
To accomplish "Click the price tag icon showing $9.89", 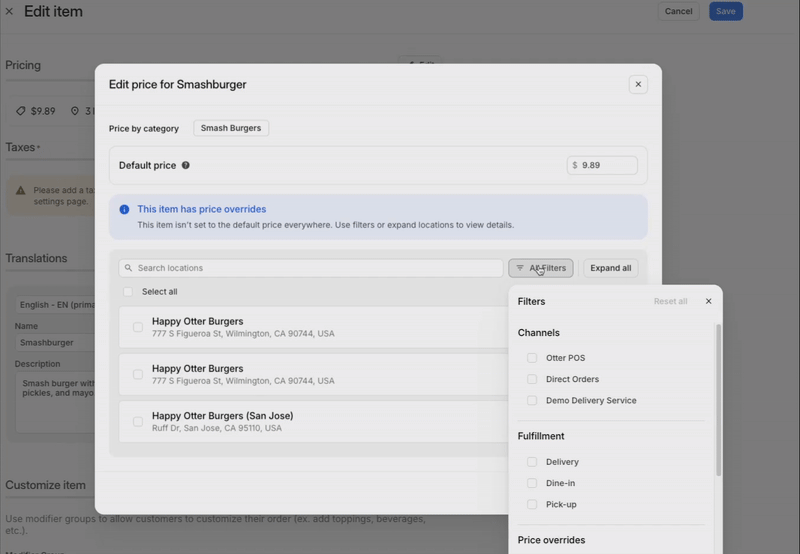I will [x=20, y=111].
